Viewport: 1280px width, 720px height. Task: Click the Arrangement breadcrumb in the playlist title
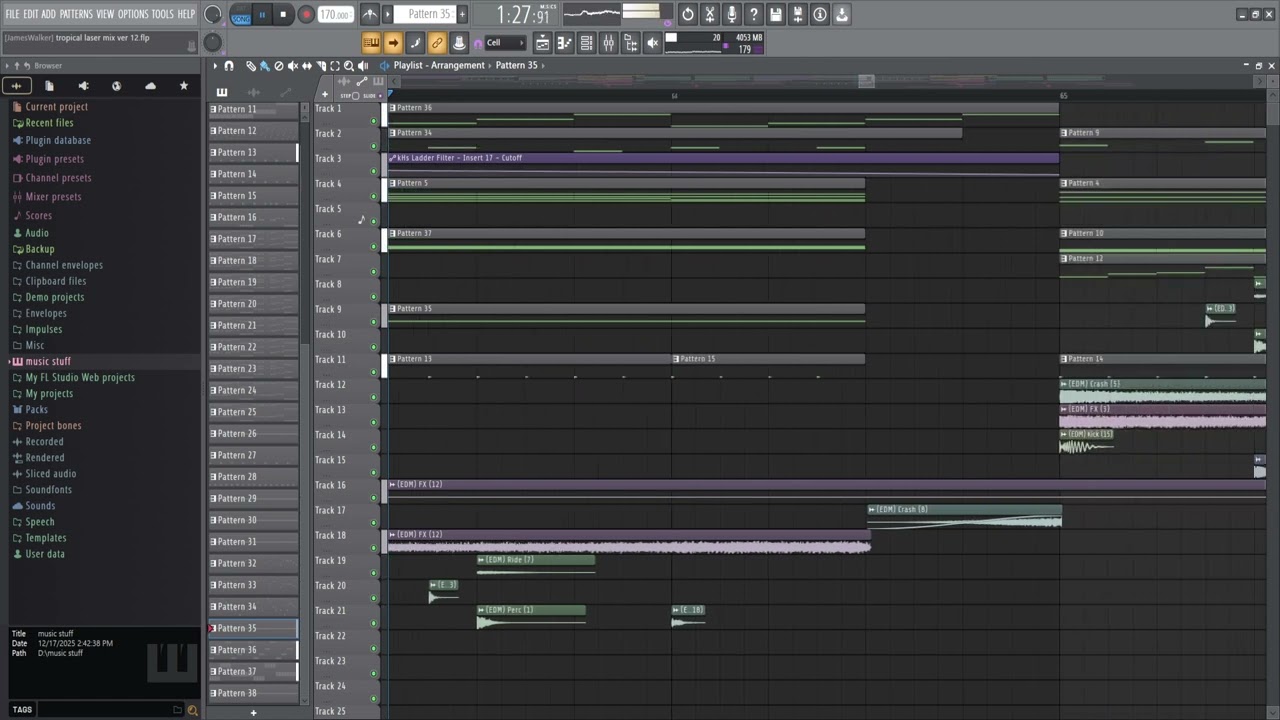pyautogui.click(x=458, y=65)
